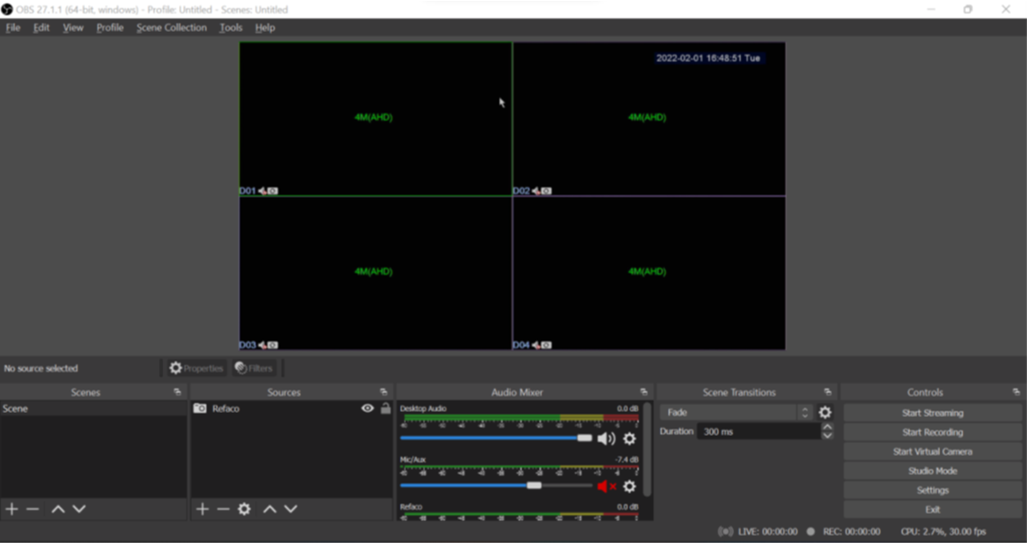Open the Edit menu

[41, 27]
